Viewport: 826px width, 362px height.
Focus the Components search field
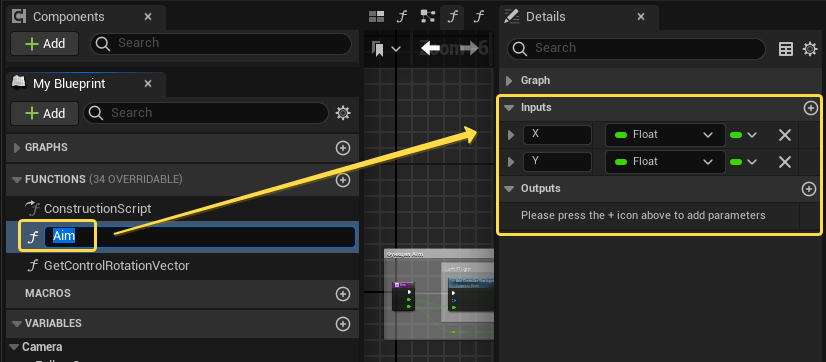221,44
